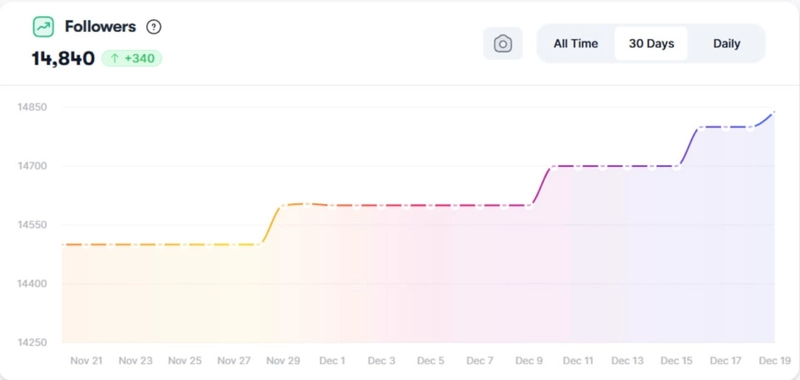Click the Followers heading text
800x380 pixels.
tap(100, 27)
